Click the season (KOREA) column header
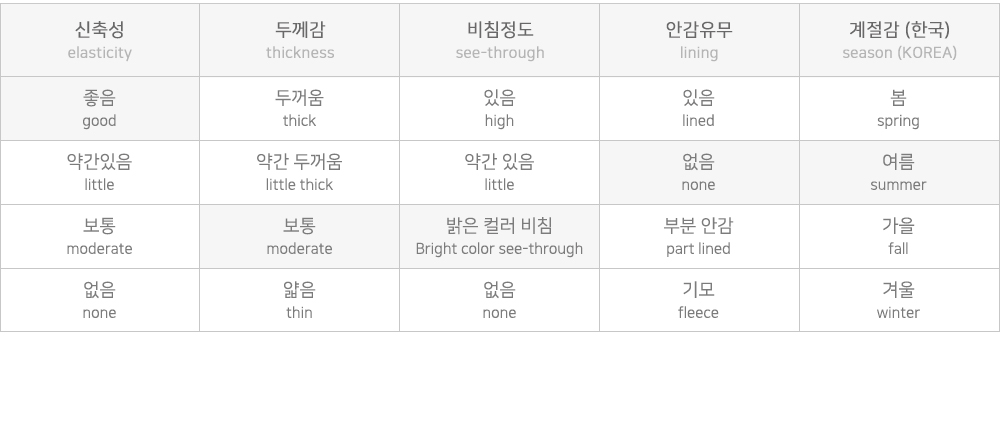This screenshot has height=432, width=1000. [x=899, y=40]
